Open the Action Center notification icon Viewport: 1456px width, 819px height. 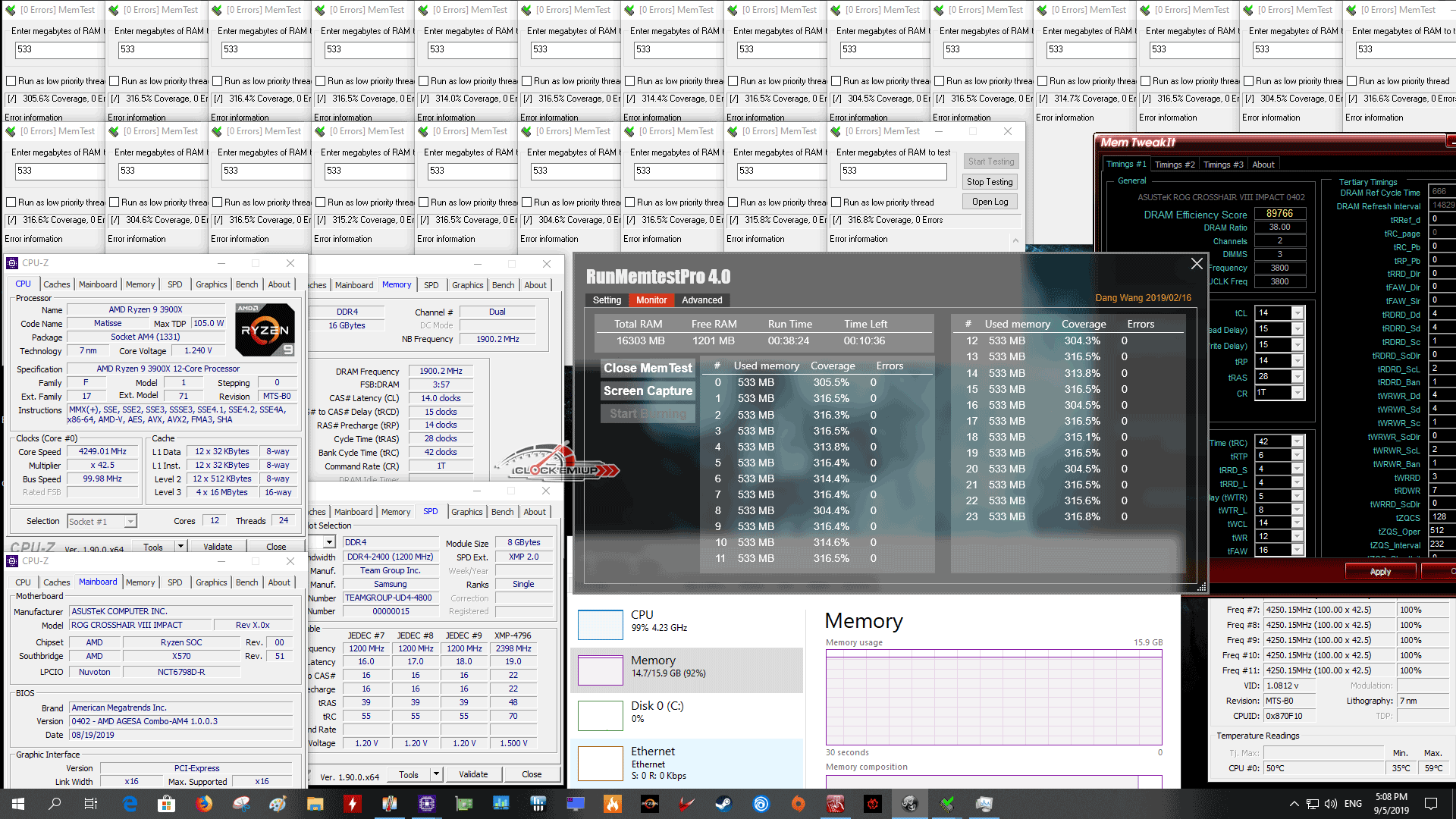1431,804
